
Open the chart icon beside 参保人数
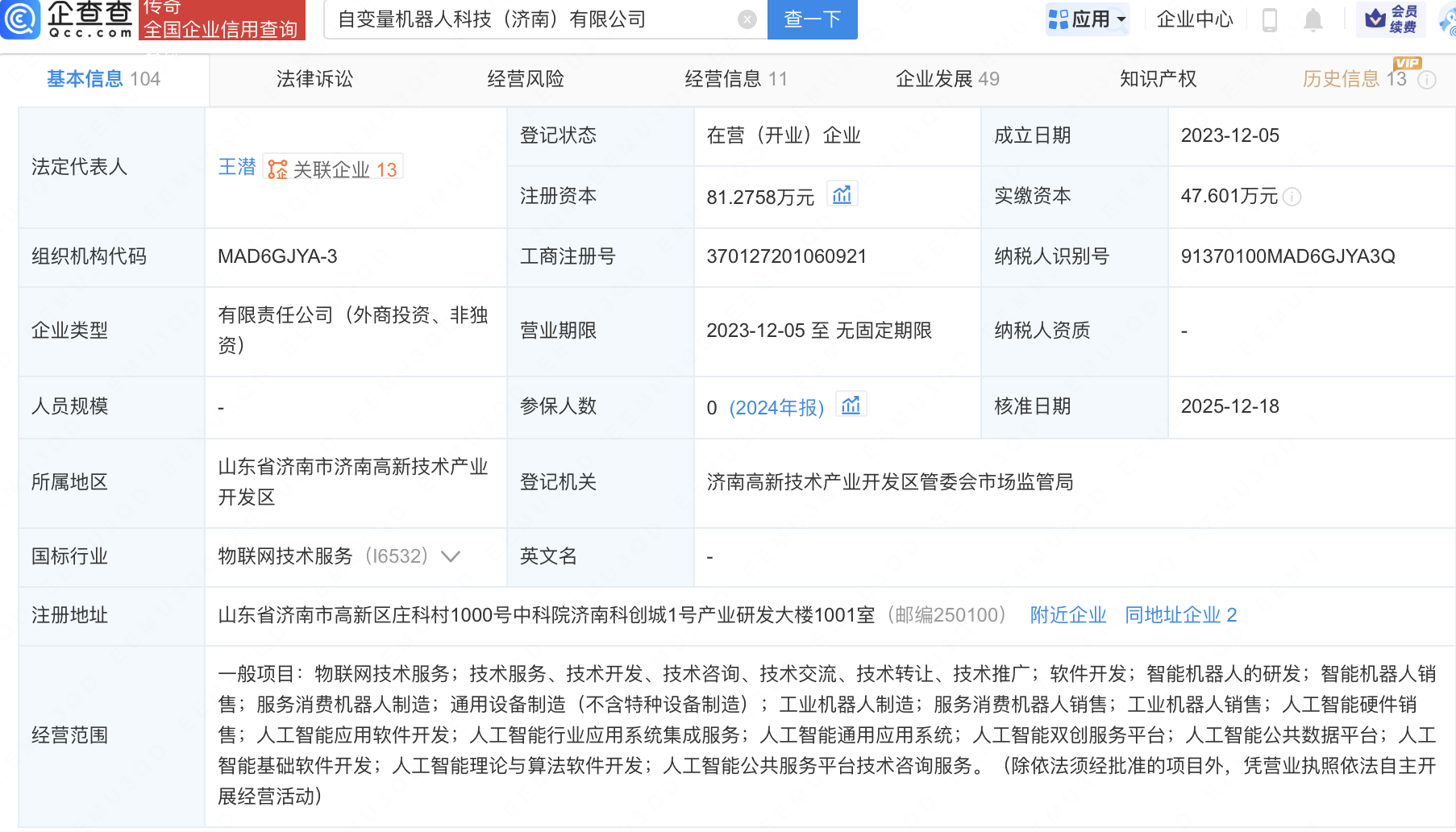(x=851, y=404)
